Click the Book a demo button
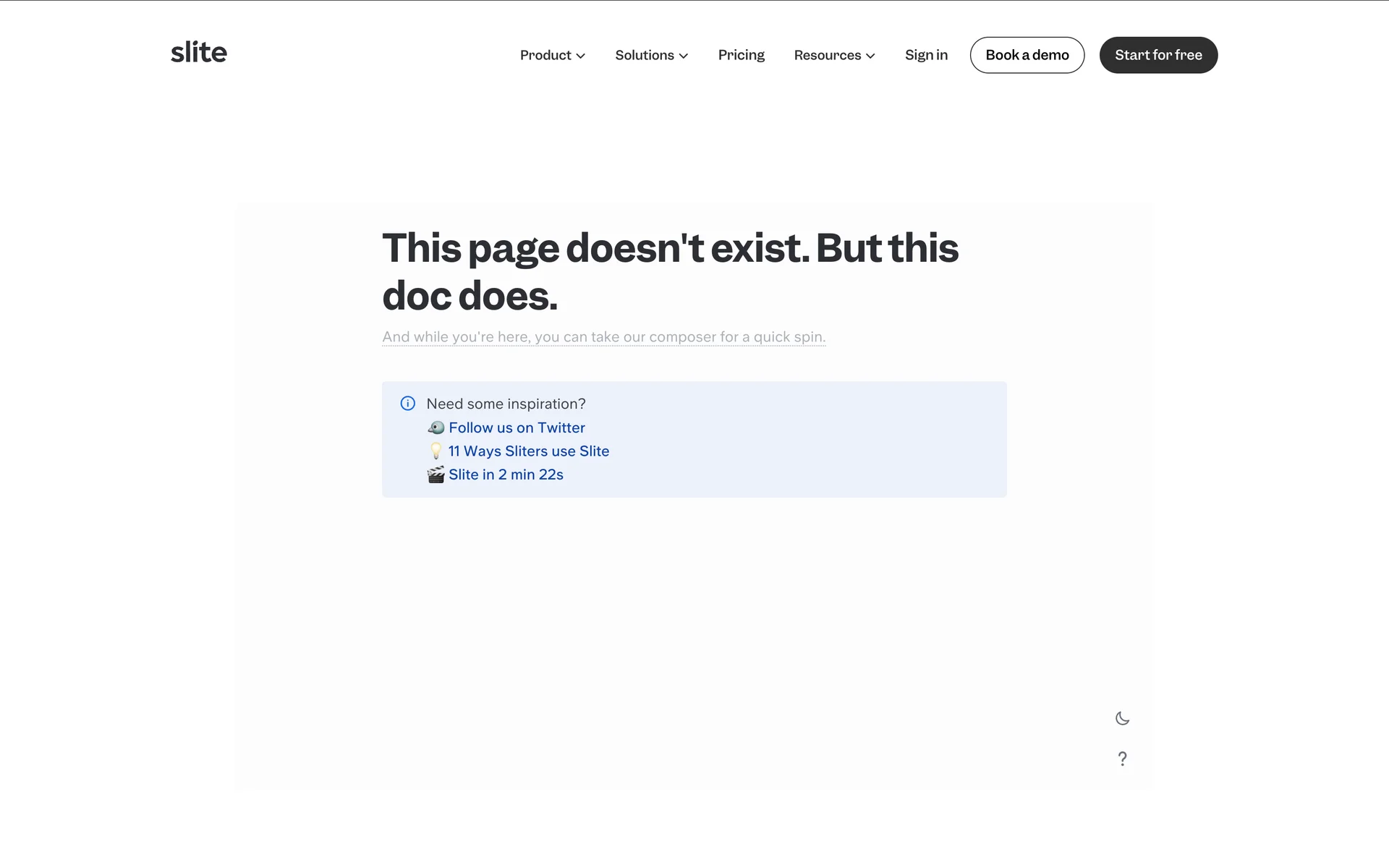Viewport: 1389px width, 868px height. 1027,55
